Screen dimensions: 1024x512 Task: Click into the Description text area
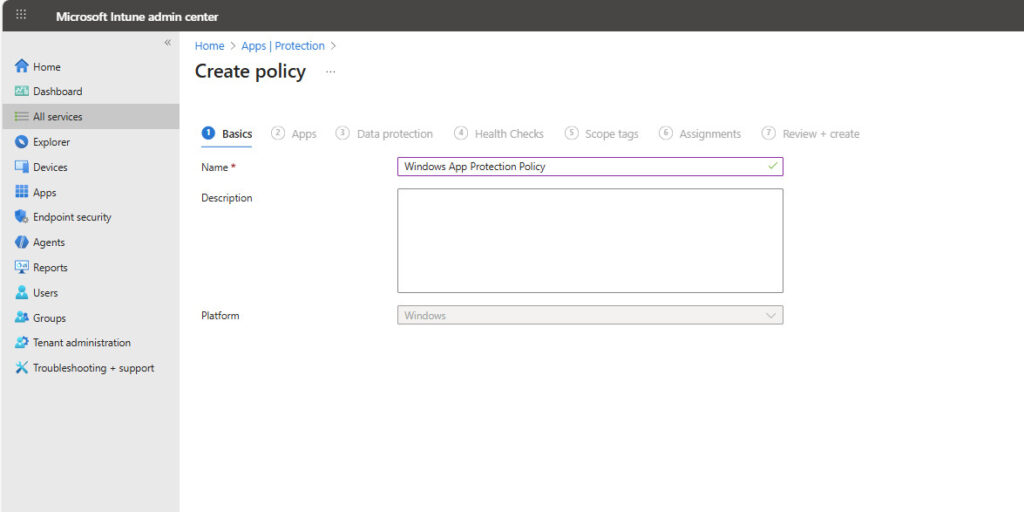pos(590,240)
